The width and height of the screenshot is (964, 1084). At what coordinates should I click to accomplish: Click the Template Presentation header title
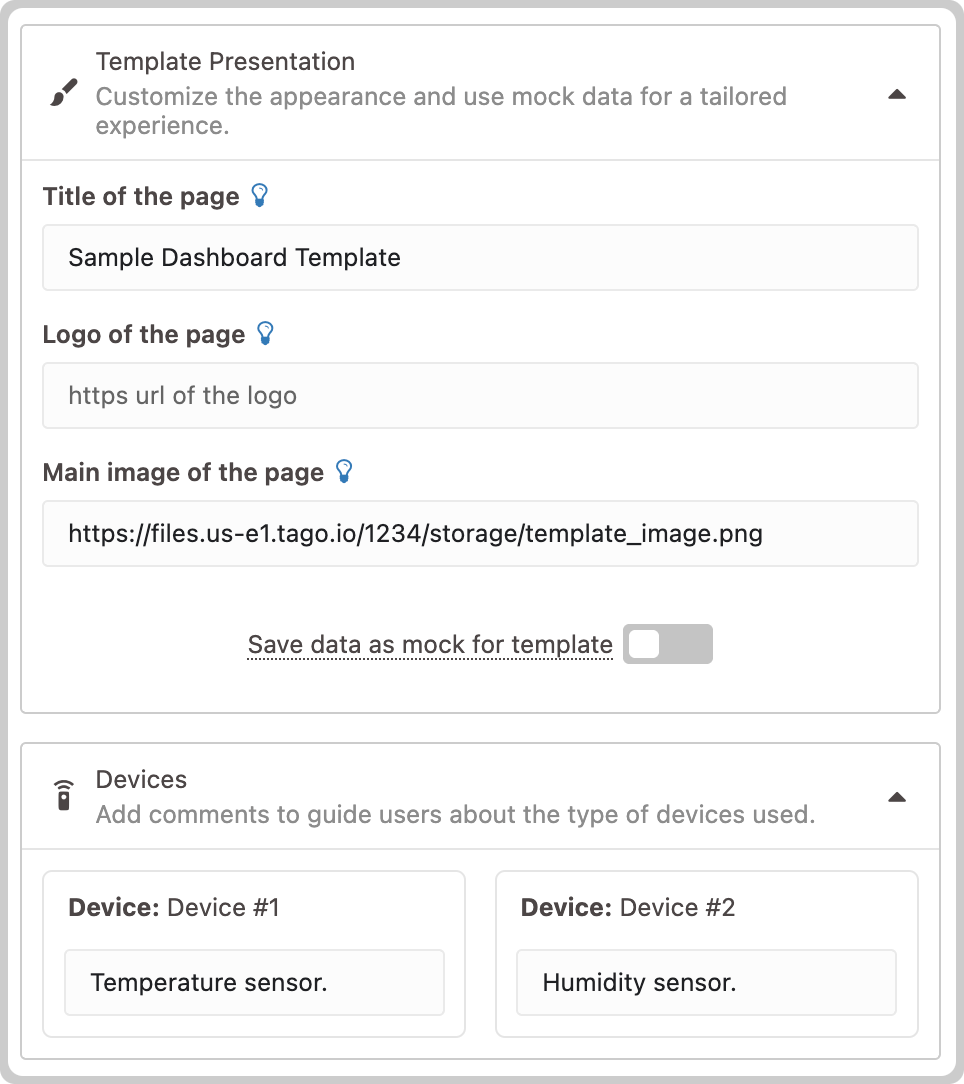225,62
